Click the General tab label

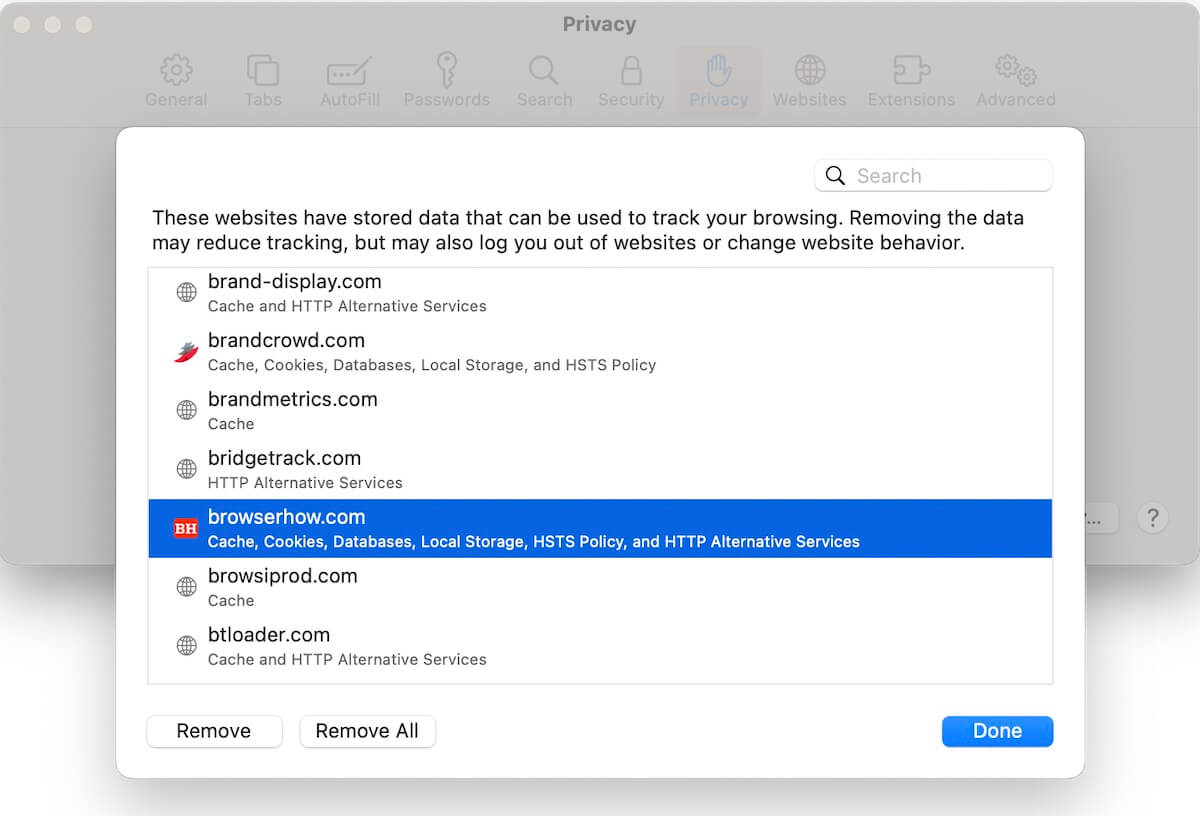(176, 100)
